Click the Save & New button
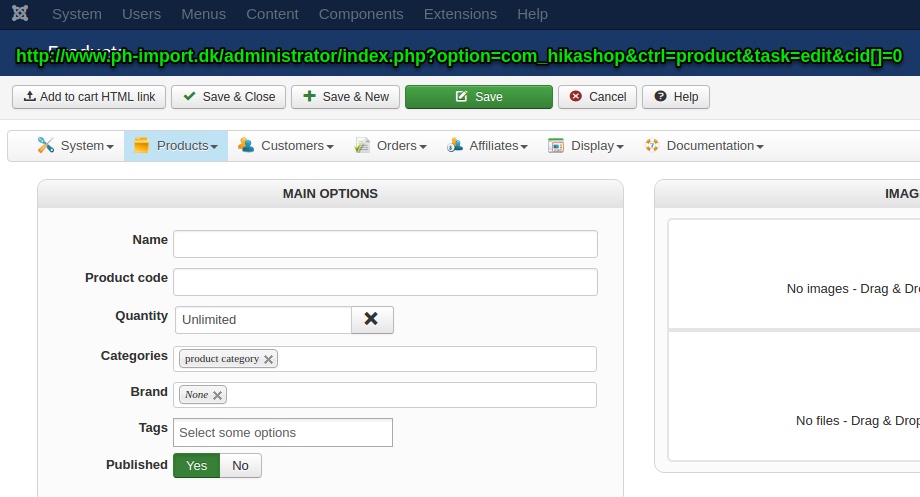 pyautogui.click(x=346, y=97)
